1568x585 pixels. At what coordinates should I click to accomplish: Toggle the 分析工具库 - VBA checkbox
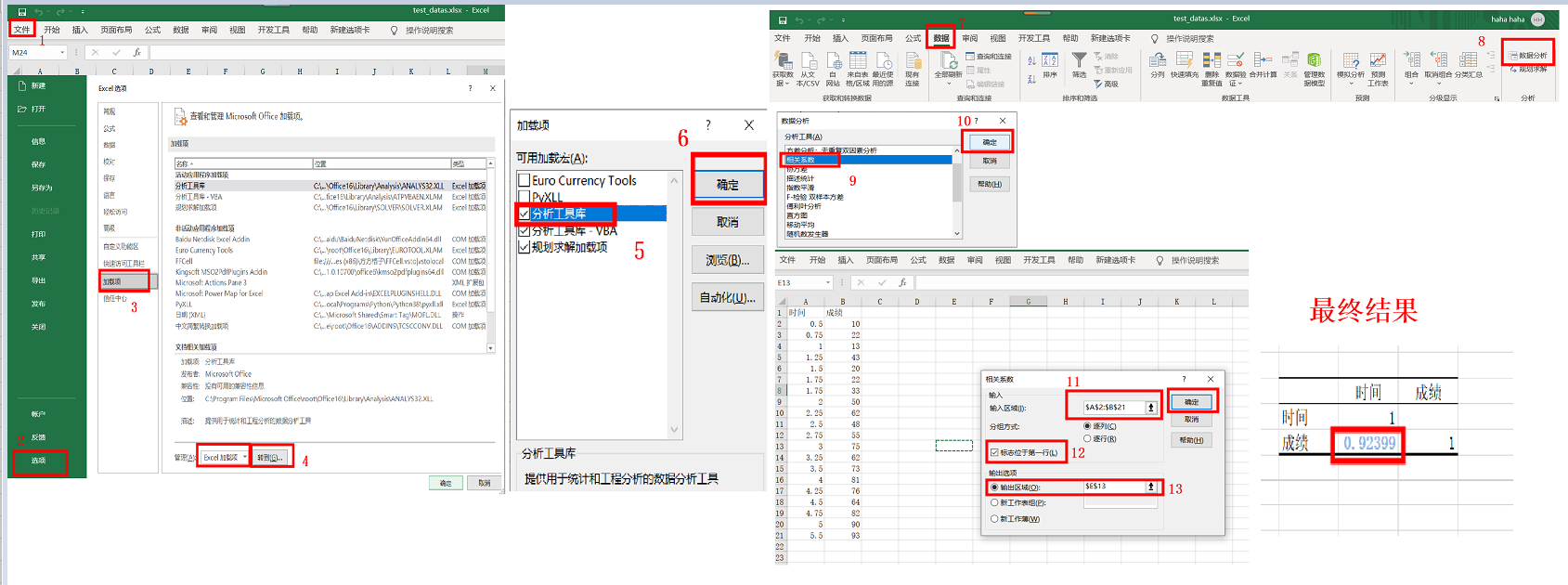(x=525, y=230)
